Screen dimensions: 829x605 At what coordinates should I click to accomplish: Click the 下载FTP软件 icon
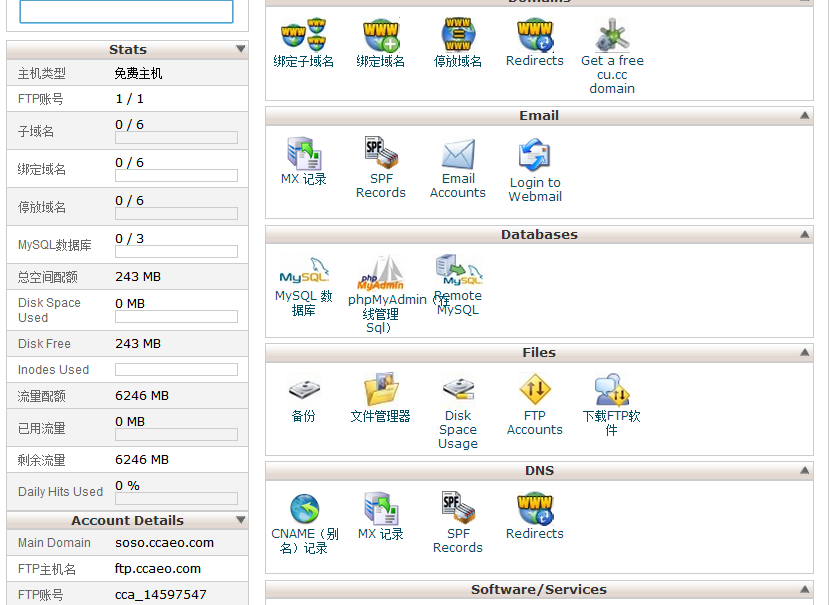coord(612,390)
